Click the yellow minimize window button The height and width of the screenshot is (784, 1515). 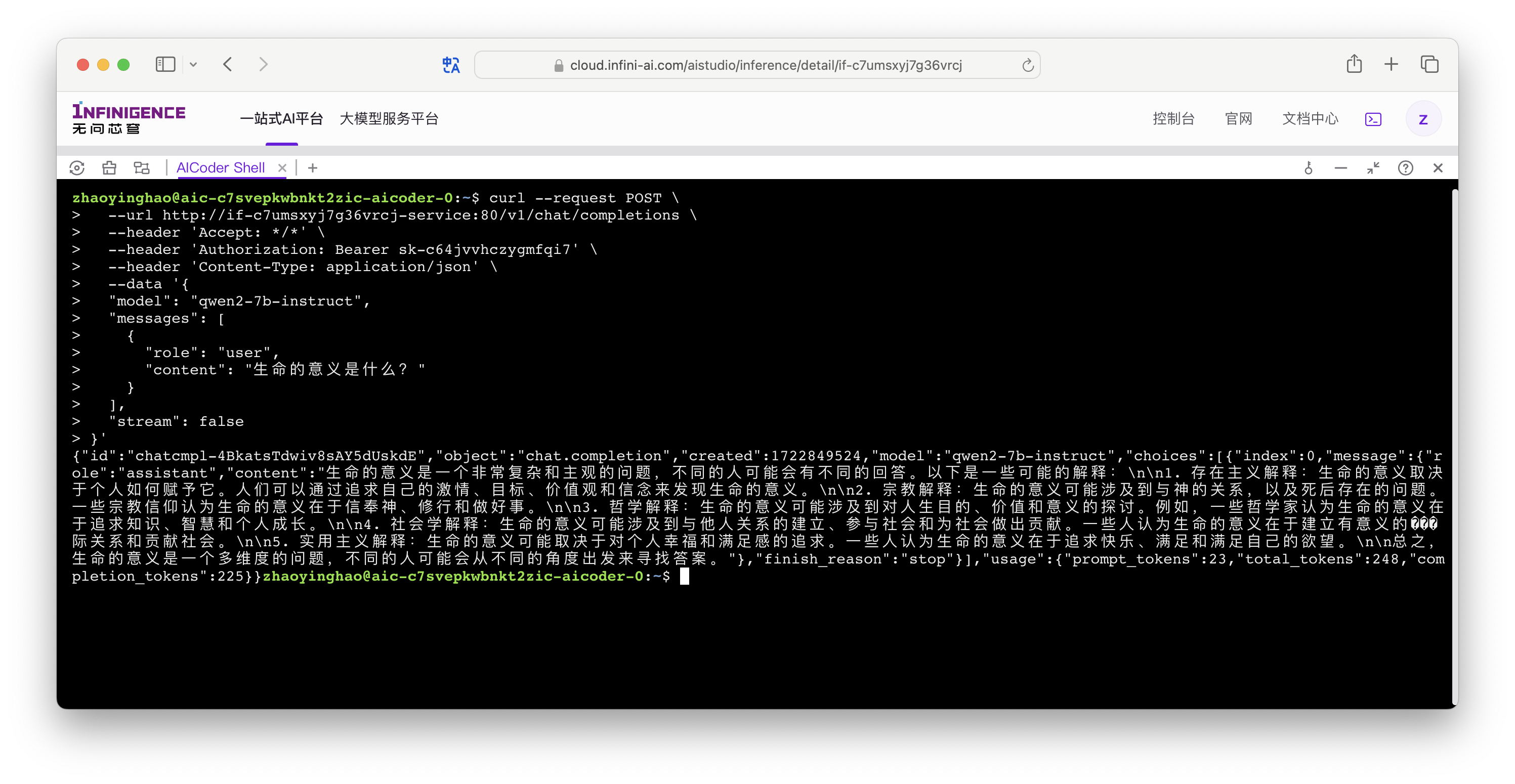104,65
